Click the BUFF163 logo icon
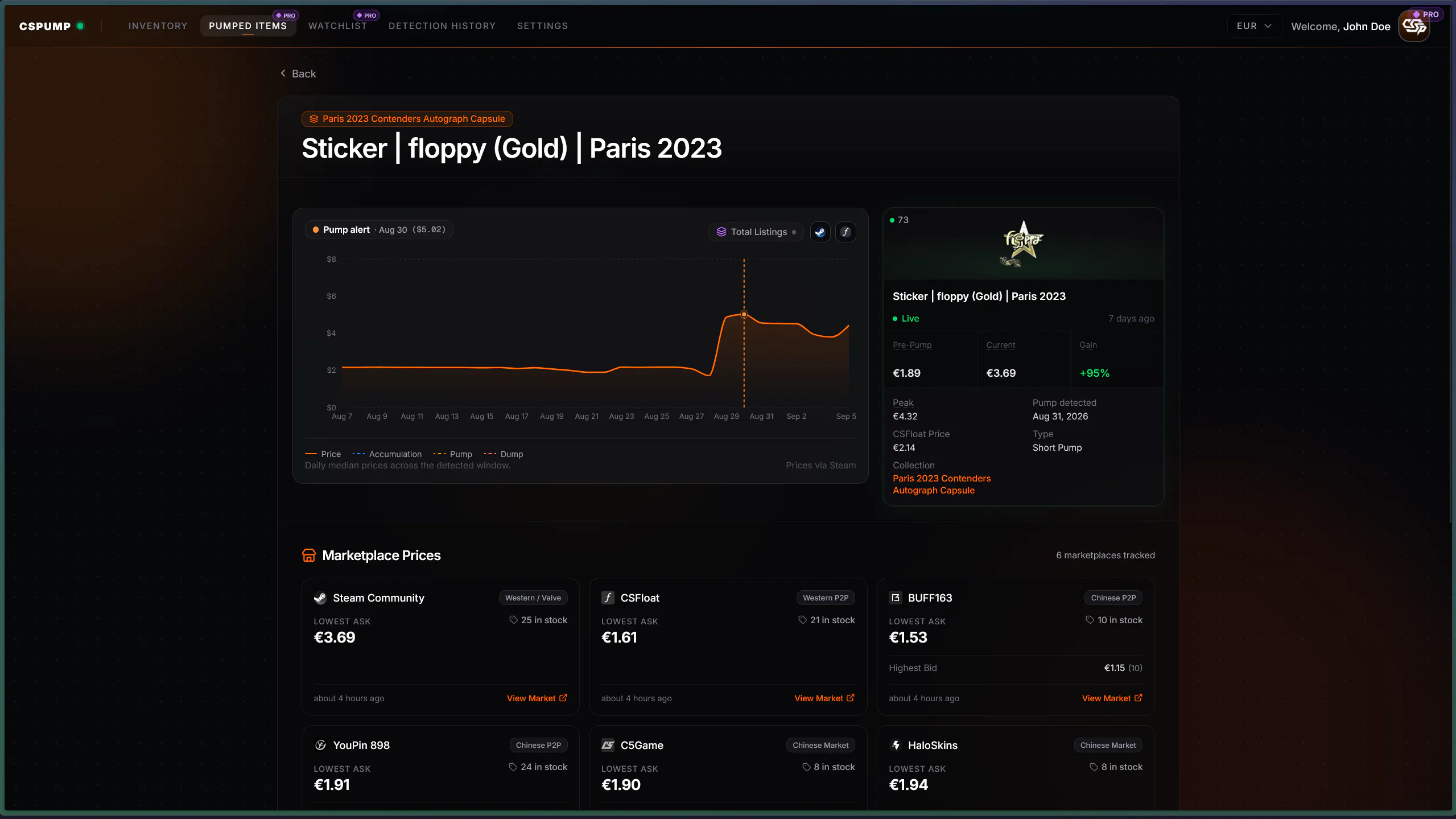The height and width of the screenshot is (819, 1456). [896, 598]
